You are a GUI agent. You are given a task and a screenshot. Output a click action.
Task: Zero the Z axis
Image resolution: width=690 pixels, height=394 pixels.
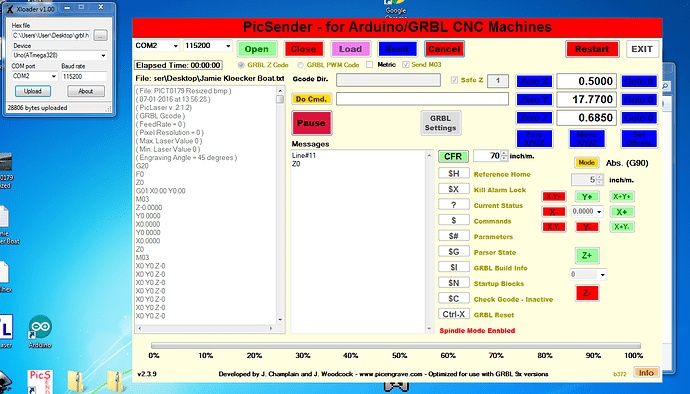534,118
